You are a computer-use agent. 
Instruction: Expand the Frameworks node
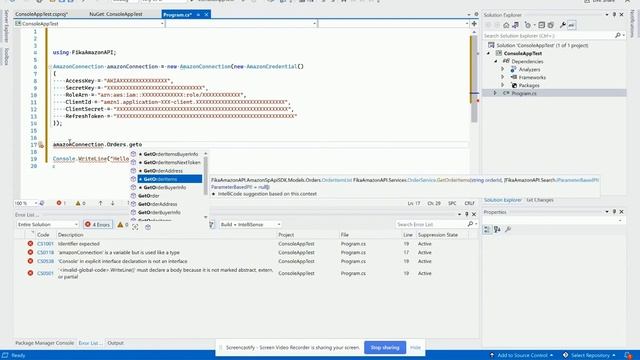click(x=503, y=77)
